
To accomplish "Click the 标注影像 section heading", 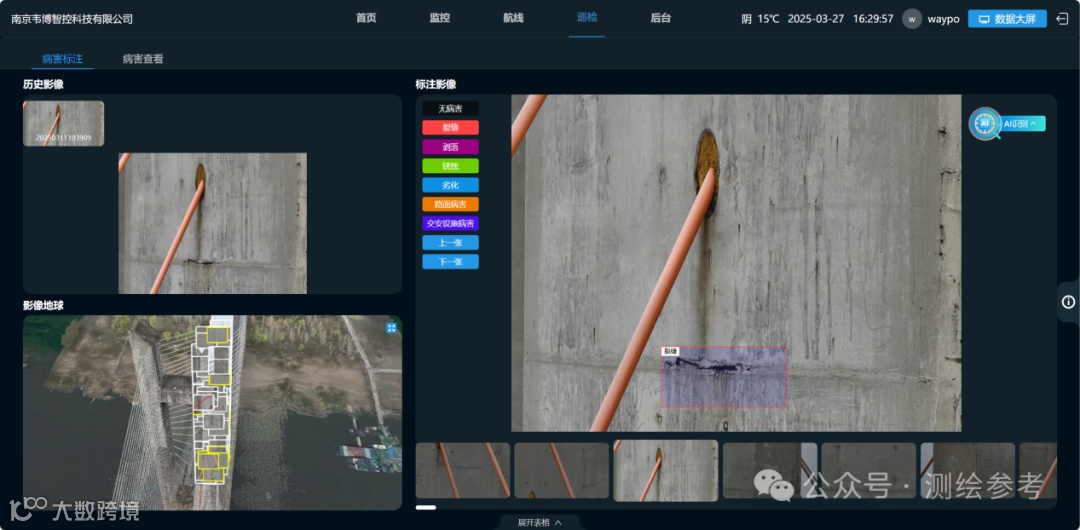I will (435, 85).
